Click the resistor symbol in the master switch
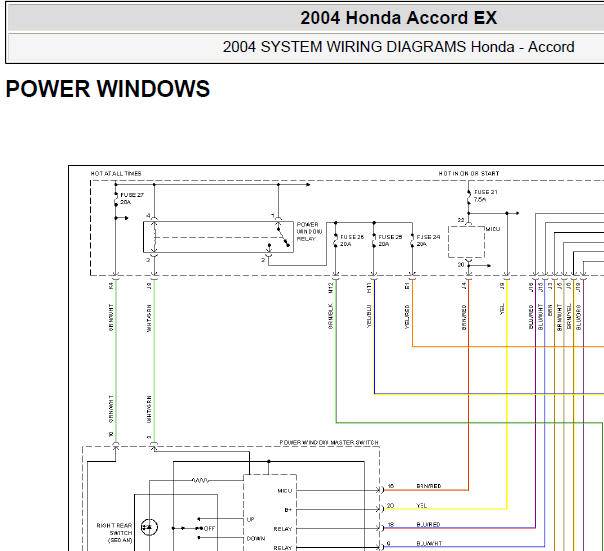The image size is (604, 551). coord(200,480)
